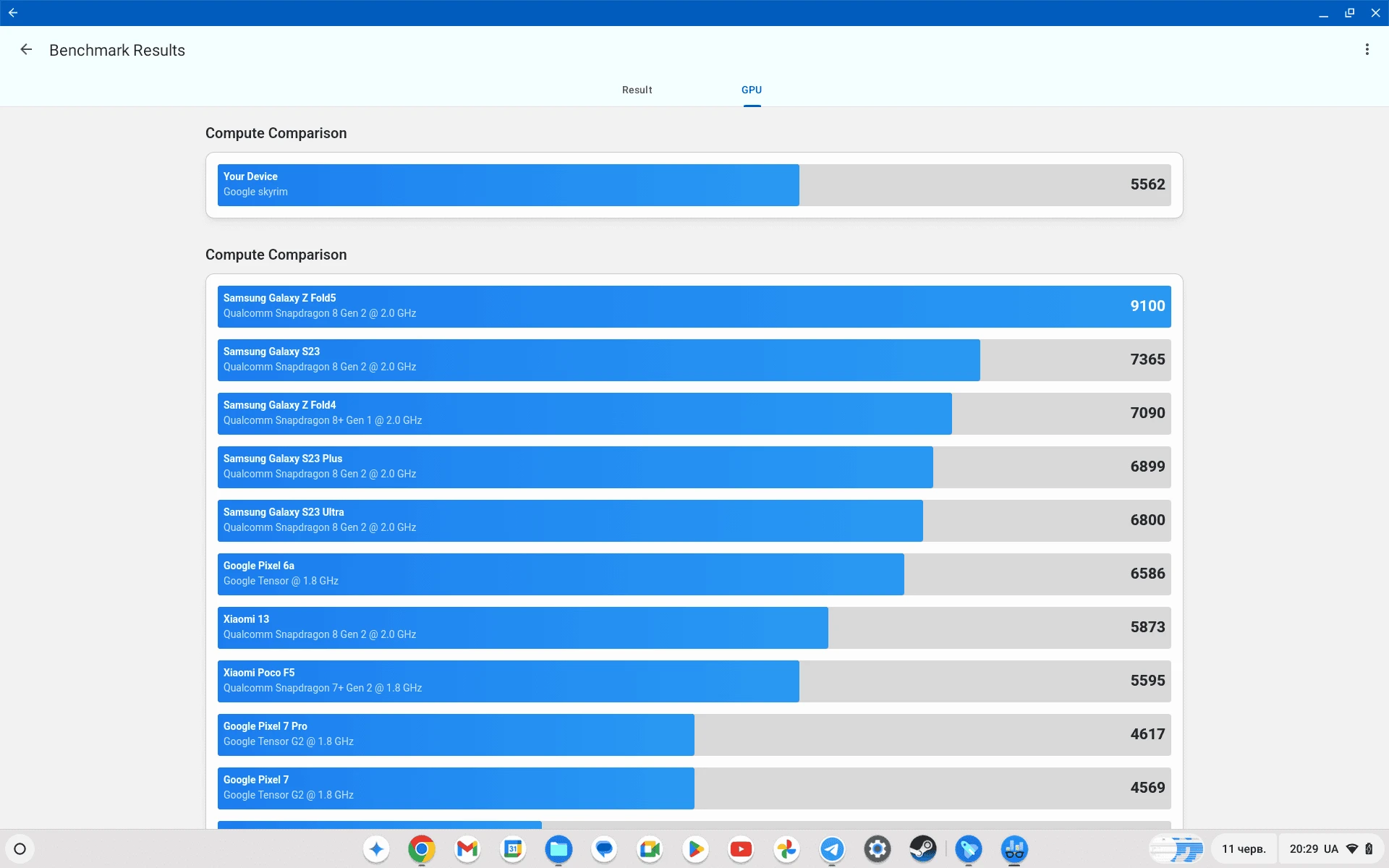Switch to the Result tab
This screenshot has height=868, width=1389.
pos(637,90)
